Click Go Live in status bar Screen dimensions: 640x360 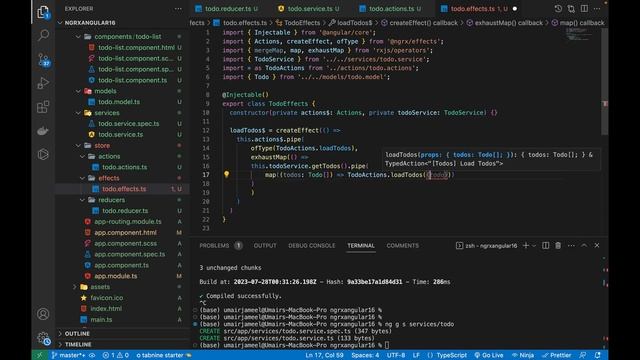489,355
